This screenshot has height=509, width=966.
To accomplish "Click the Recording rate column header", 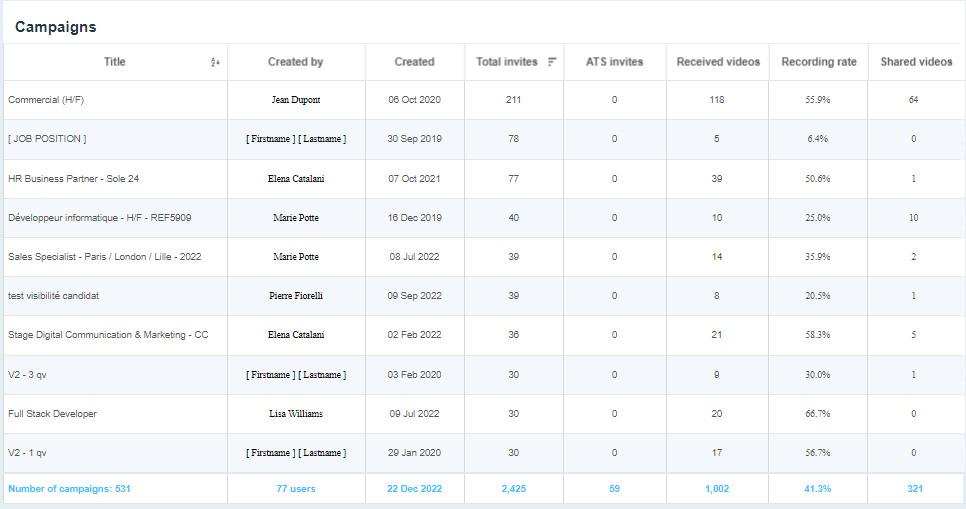I will (x=818, y=62).
